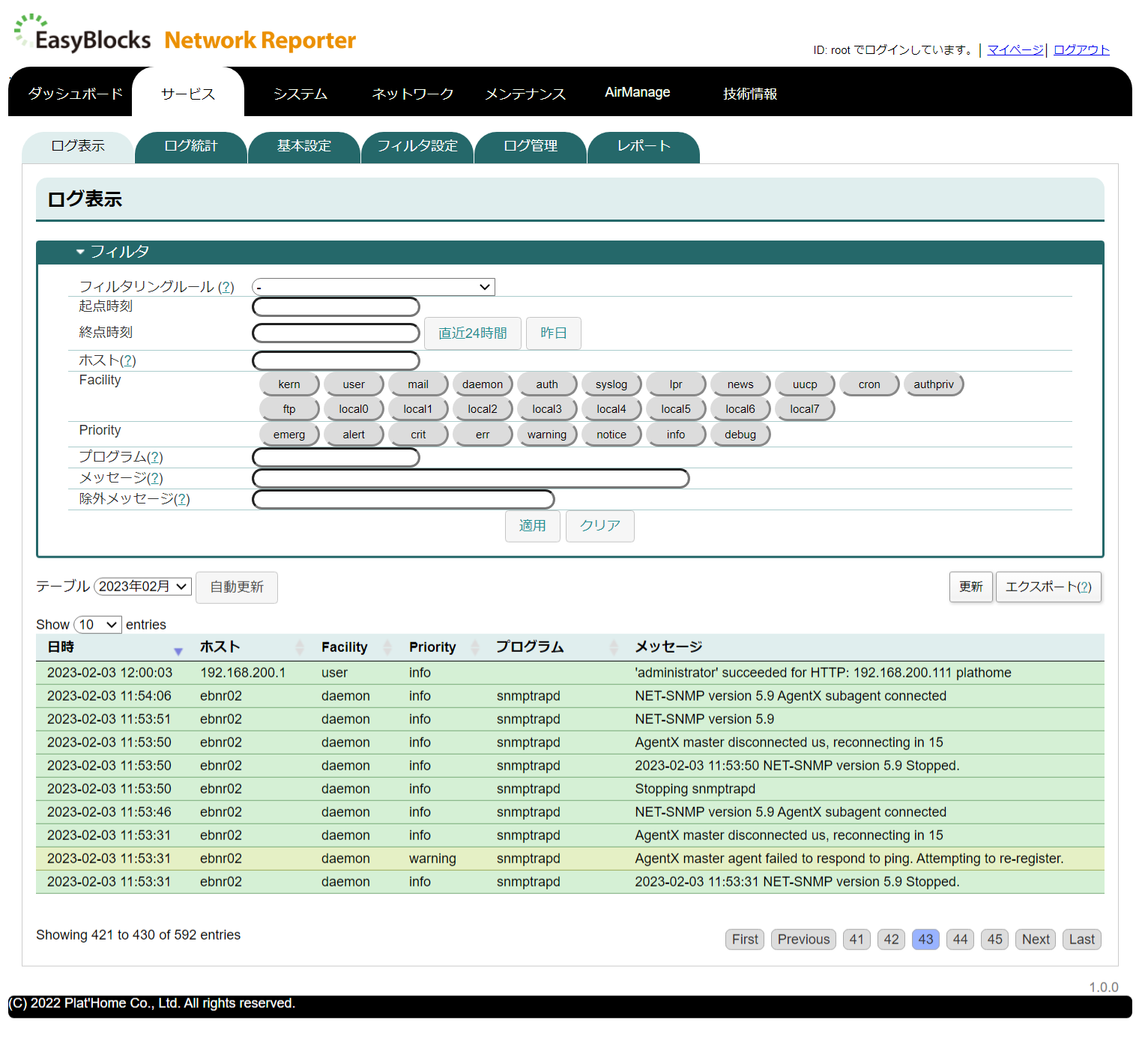Open the マイページ link

pos(1015,49)
